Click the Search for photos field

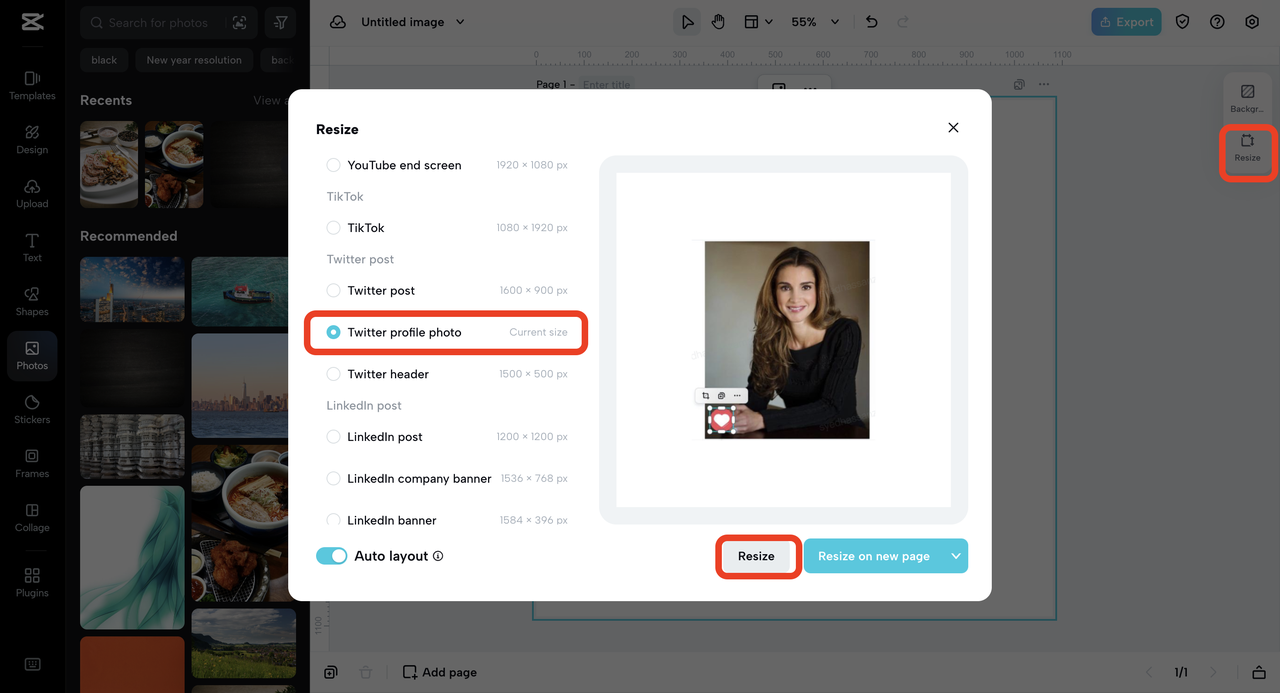(158, 22)
